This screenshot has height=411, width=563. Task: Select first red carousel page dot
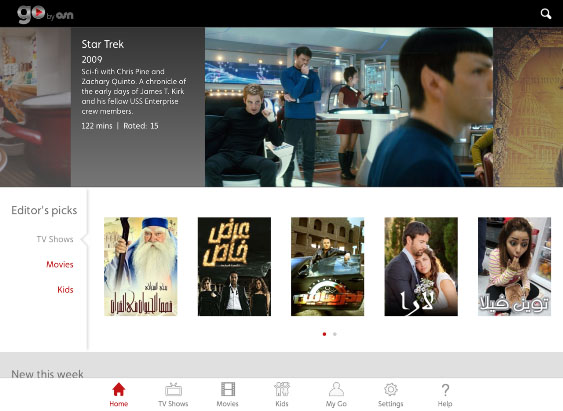click(325, 334)
